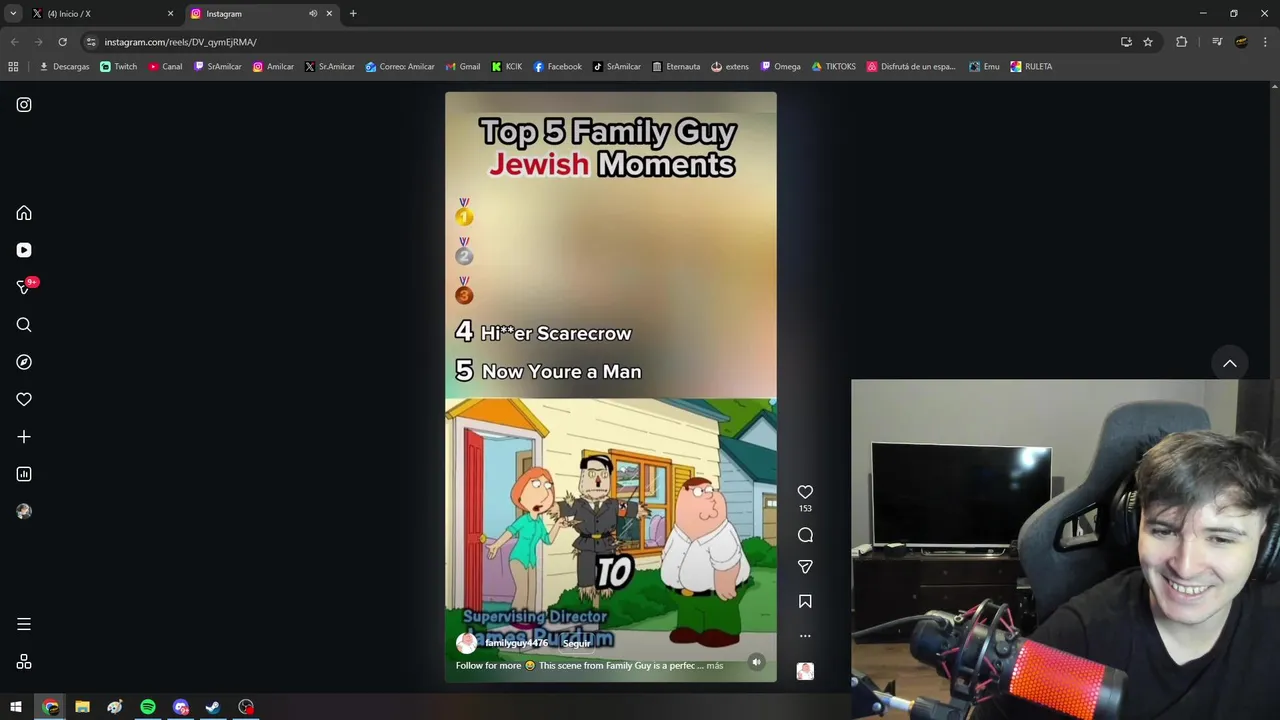Open the Extensions puzzle icon
Viewport: 1280px width, 720px height.
(1182, 42)
